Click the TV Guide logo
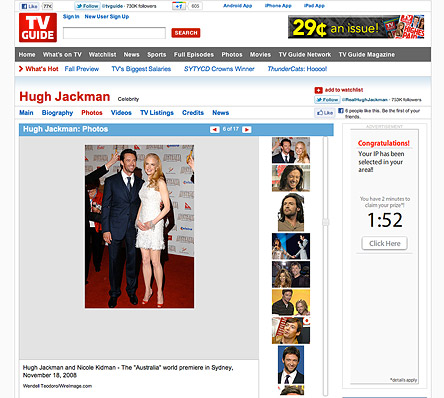Viewport: 444px width, 398px height. 38,28
